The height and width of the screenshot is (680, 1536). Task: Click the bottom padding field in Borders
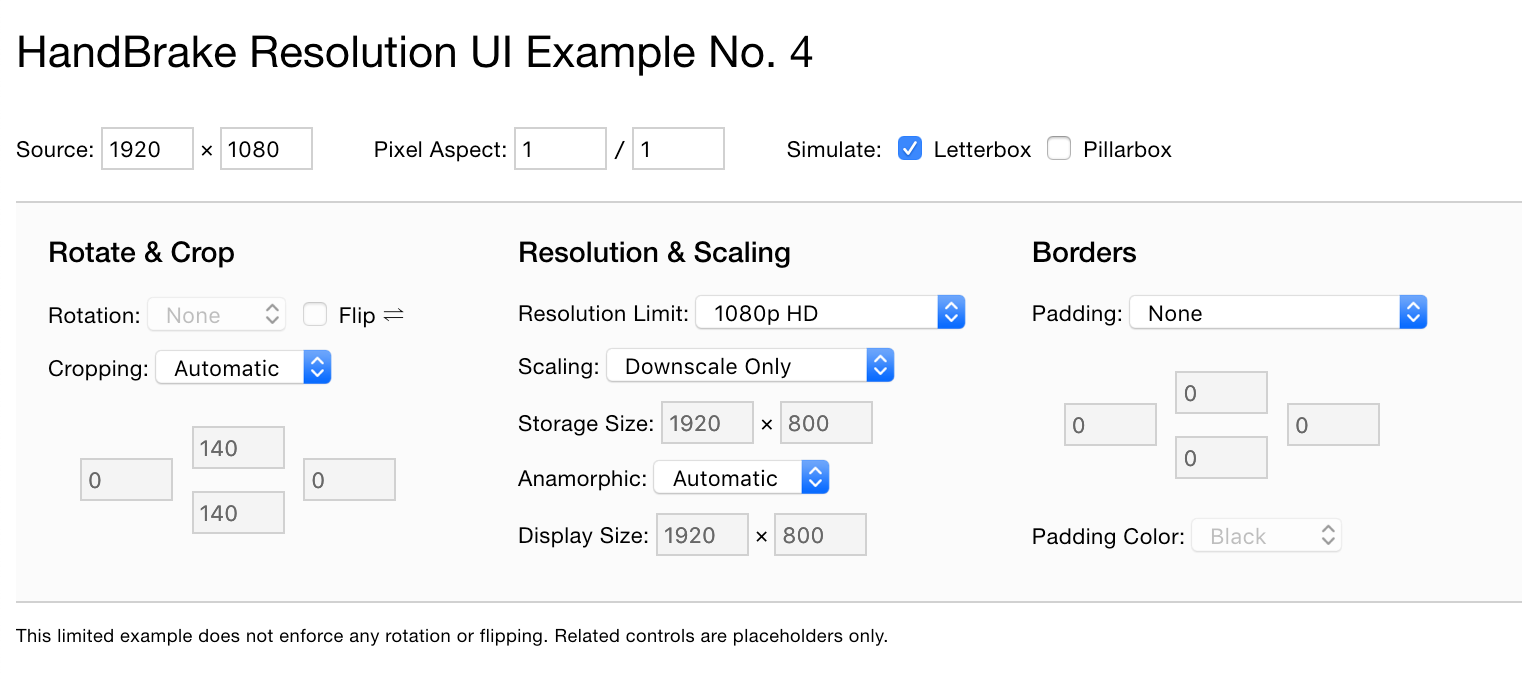point(1221,458)
